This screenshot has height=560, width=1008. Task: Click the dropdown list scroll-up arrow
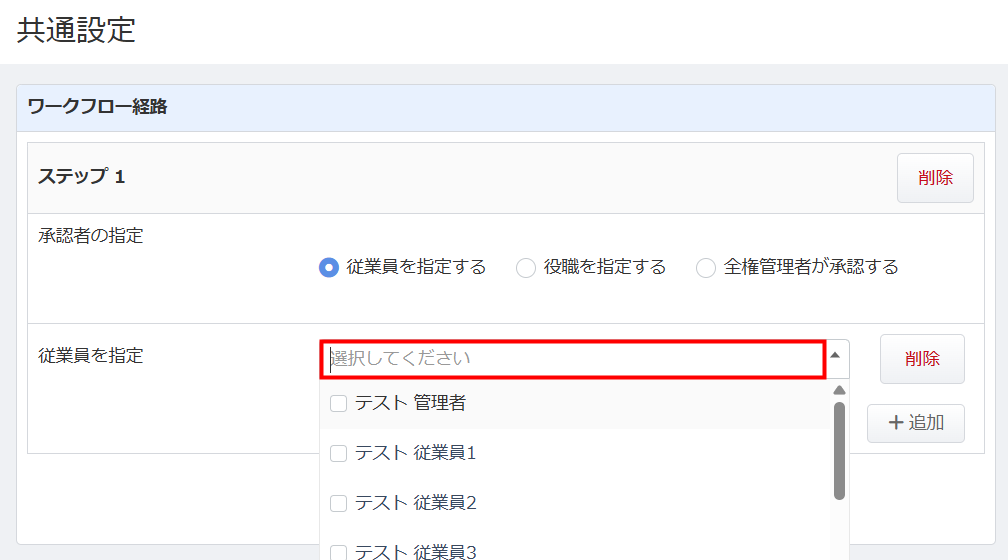coord(839,390)
